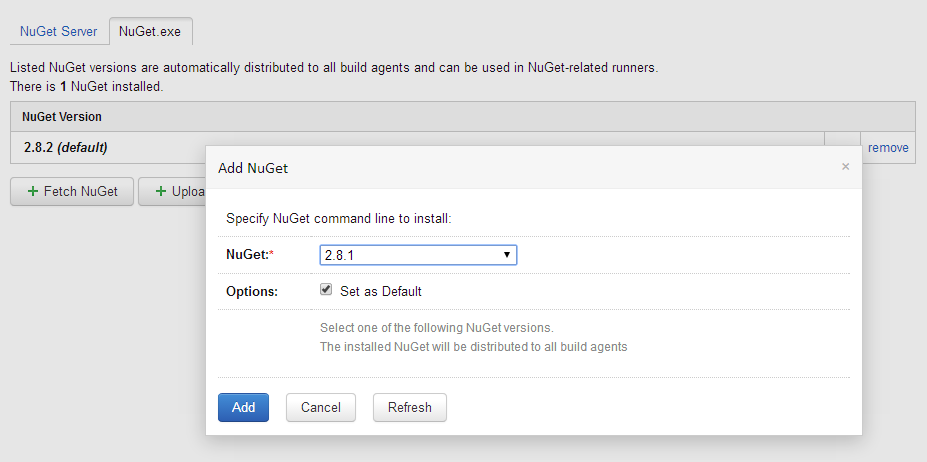Image resolution: width=927 pixels, height=462 pixels.
Task: Click 'Select one of the following NuGet versions' hint
Action: coord(437,328)
